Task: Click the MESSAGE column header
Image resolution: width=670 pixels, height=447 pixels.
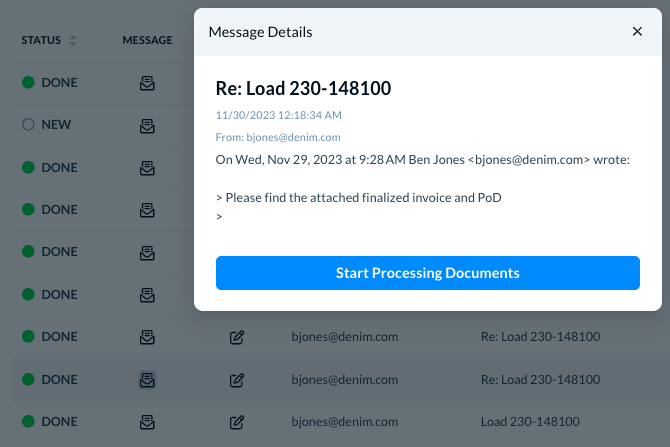Action: pos(147,40)
